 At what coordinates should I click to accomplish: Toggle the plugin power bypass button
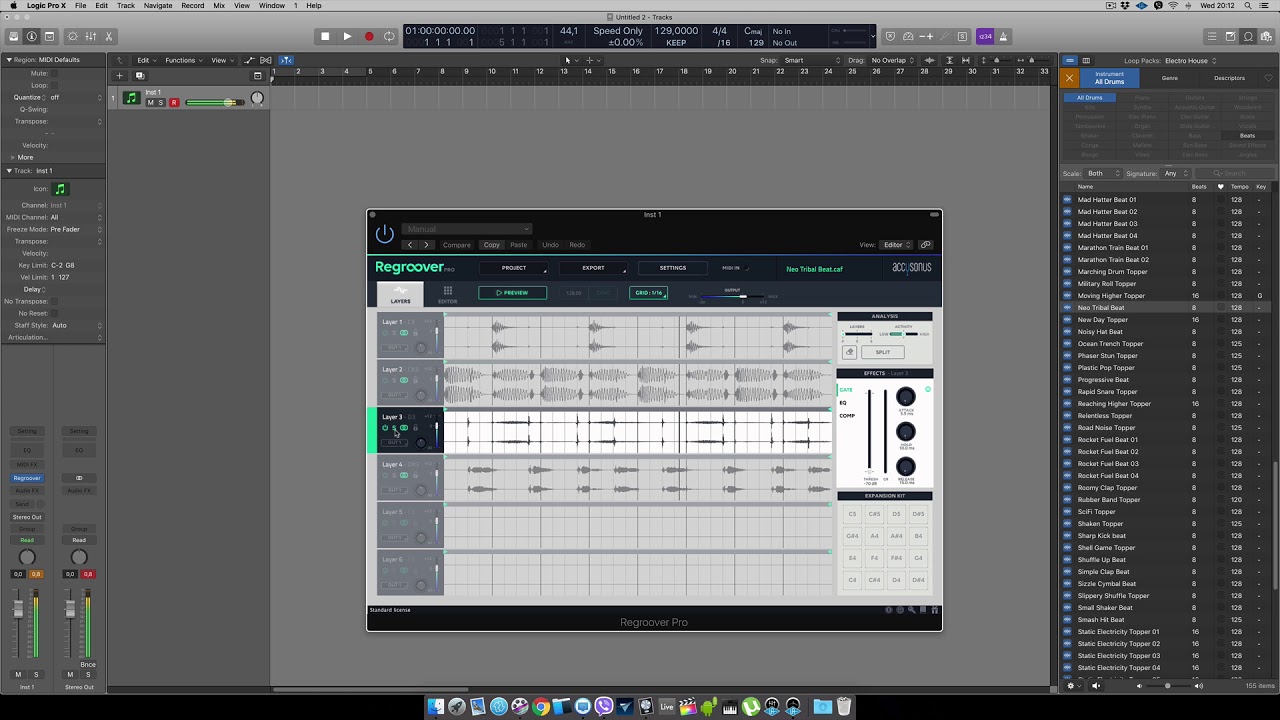385,235
